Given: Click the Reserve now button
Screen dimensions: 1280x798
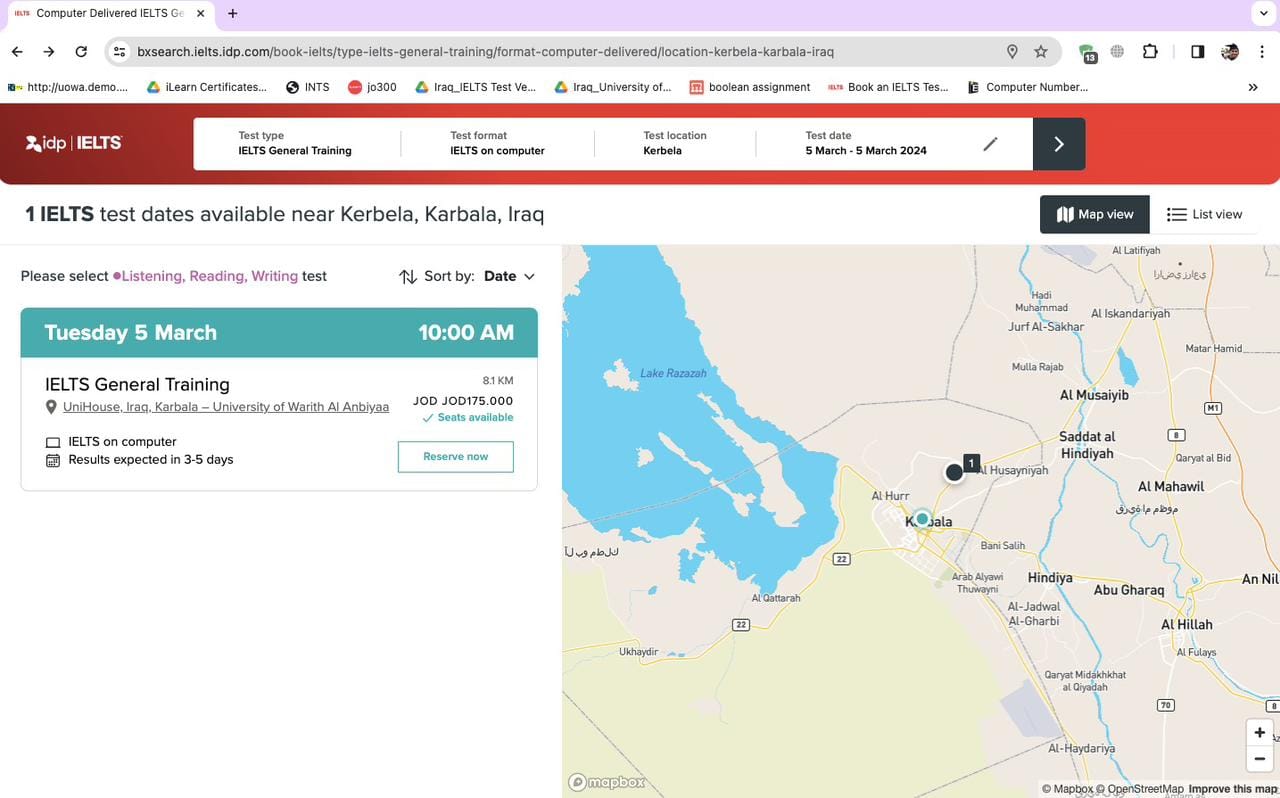Looking at the screenshot, I should point(455,457).
